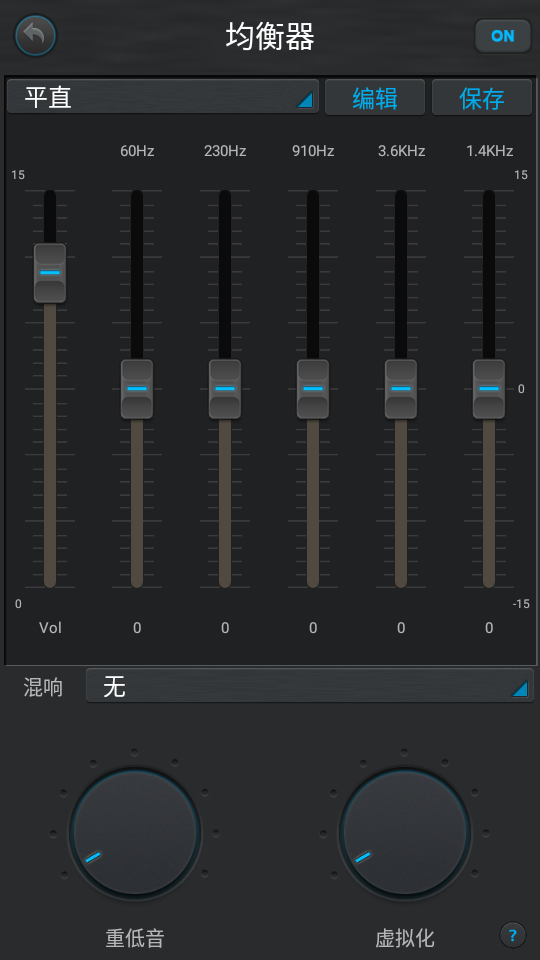Click the 1.4KHz slider handle
The width and height of the screenshot is (540, 960).
click(489, 389)
